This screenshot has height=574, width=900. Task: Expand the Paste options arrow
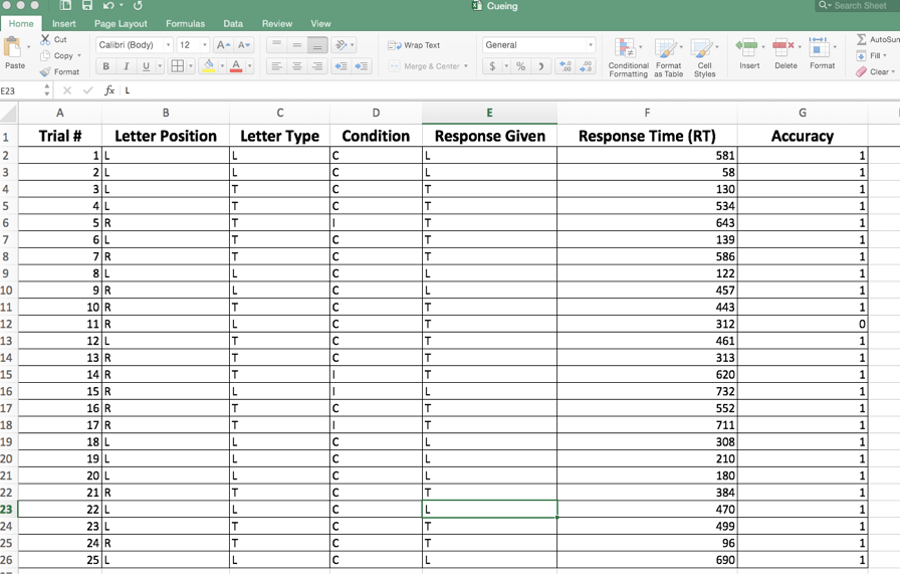[29, 46]
